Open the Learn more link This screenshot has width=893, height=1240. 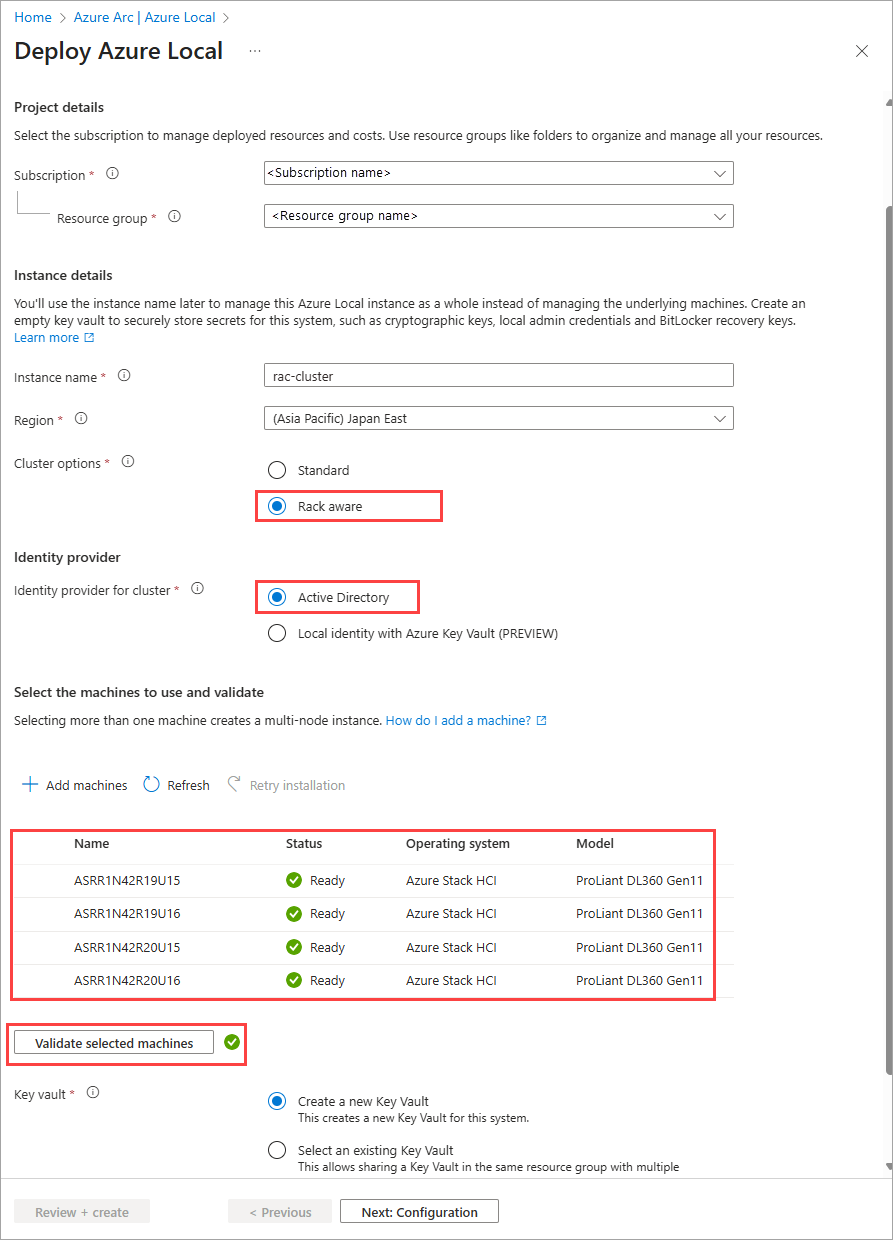pyautogui.click(x=46, y=338)
